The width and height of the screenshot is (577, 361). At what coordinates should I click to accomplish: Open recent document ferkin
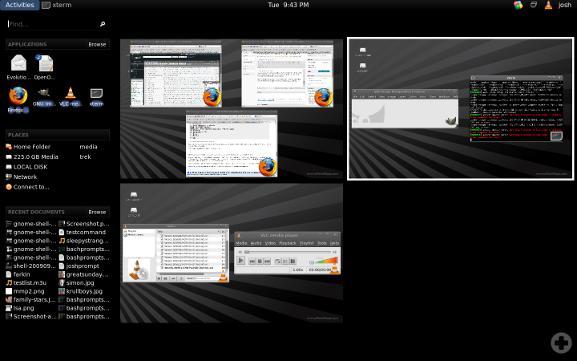coord(18,275)
